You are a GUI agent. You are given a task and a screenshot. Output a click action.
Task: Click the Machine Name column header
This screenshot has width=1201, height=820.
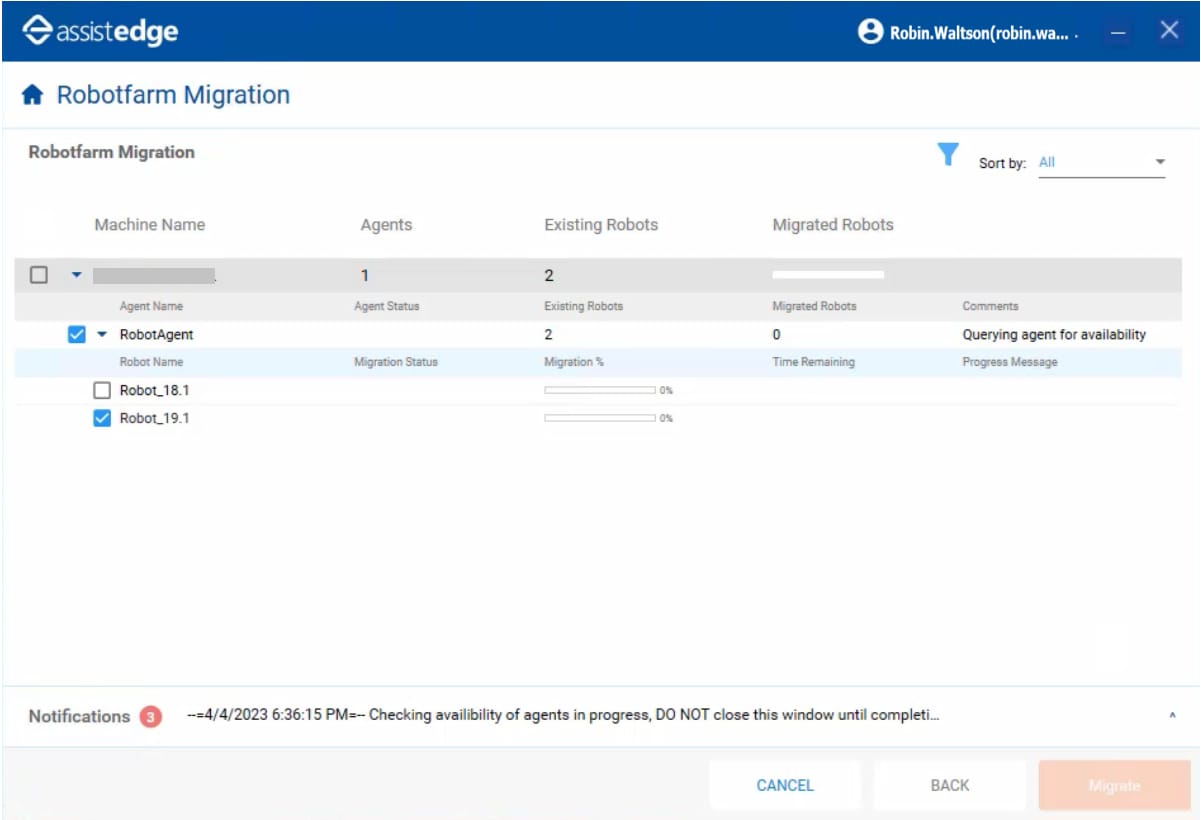[x=149, y=225]
